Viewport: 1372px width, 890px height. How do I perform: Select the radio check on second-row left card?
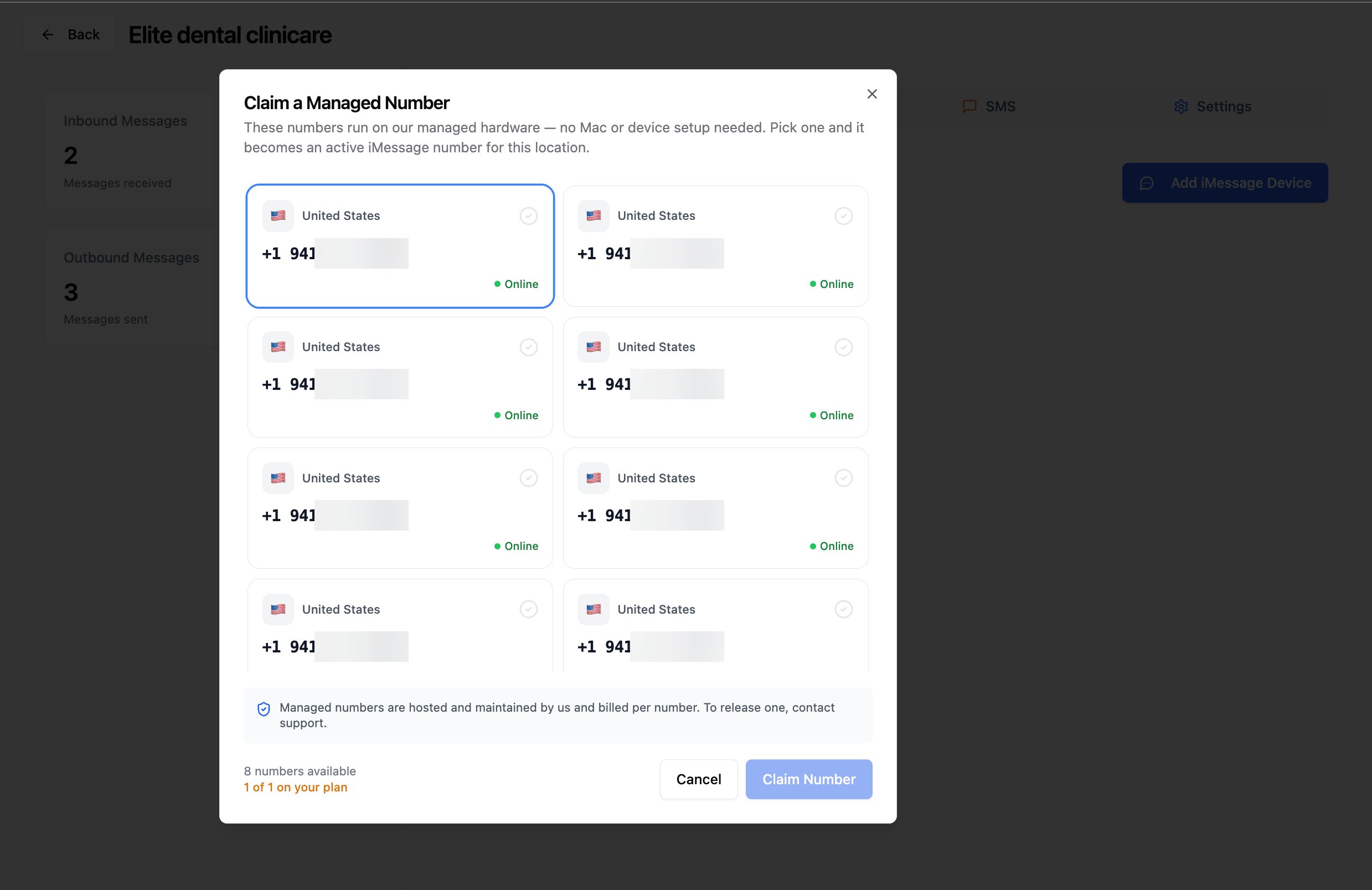tap(528, 347)
